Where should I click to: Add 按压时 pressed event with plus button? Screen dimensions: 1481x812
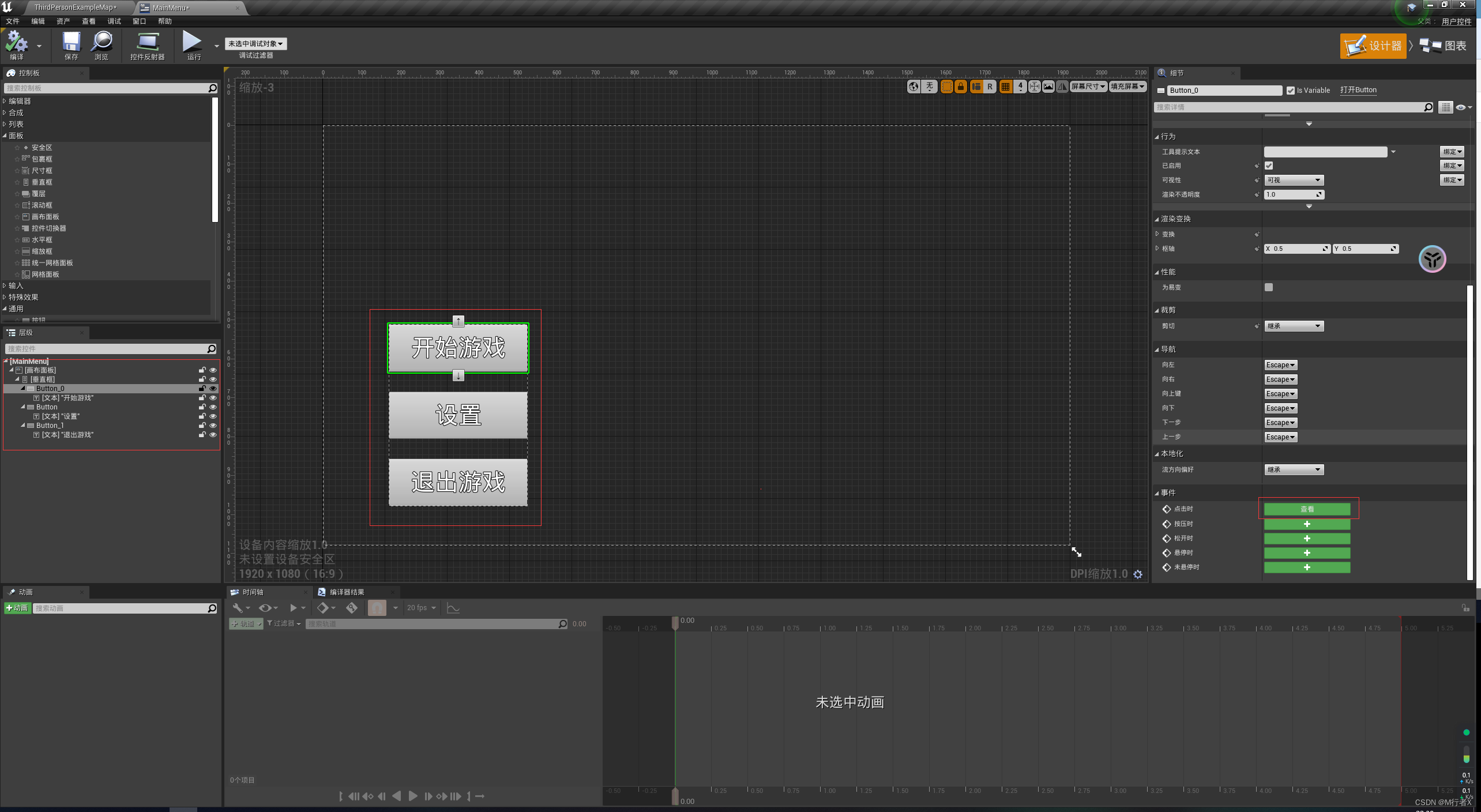click(x=1307, y=524)
